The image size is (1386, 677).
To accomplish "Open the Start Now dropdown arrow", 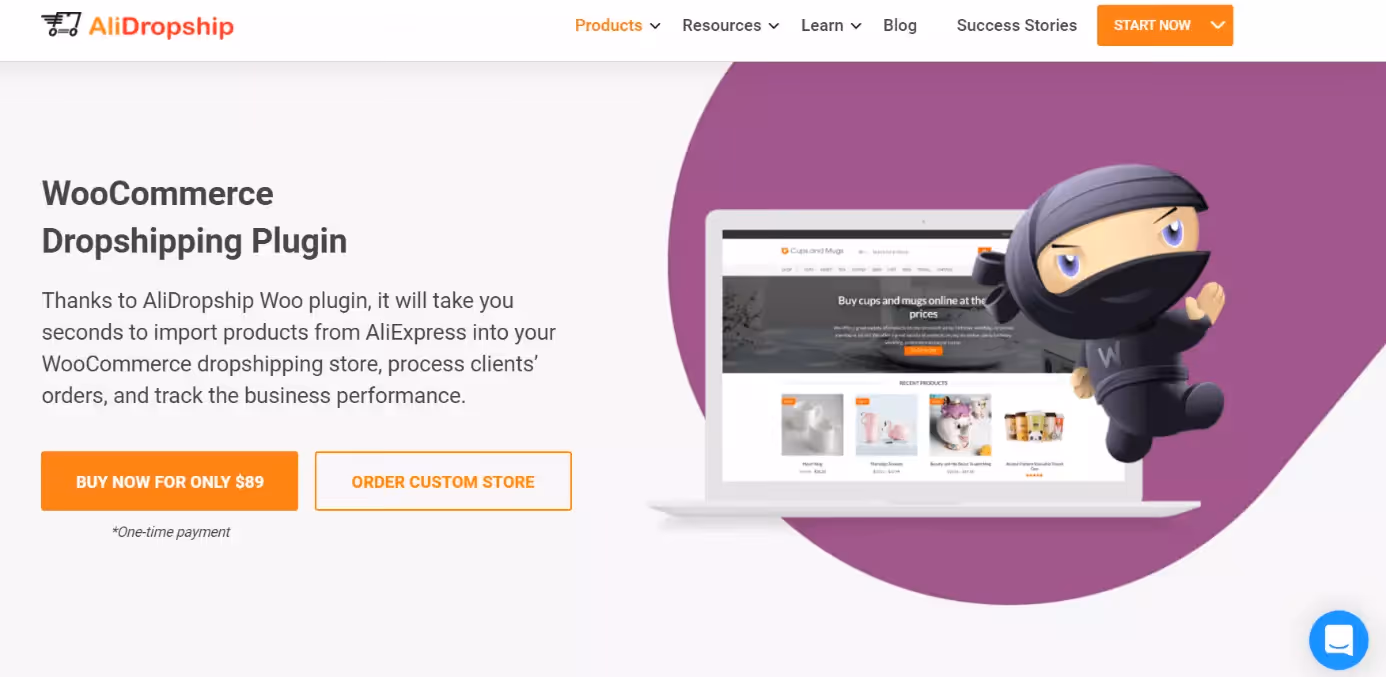I will click(x=1217, y=25).
